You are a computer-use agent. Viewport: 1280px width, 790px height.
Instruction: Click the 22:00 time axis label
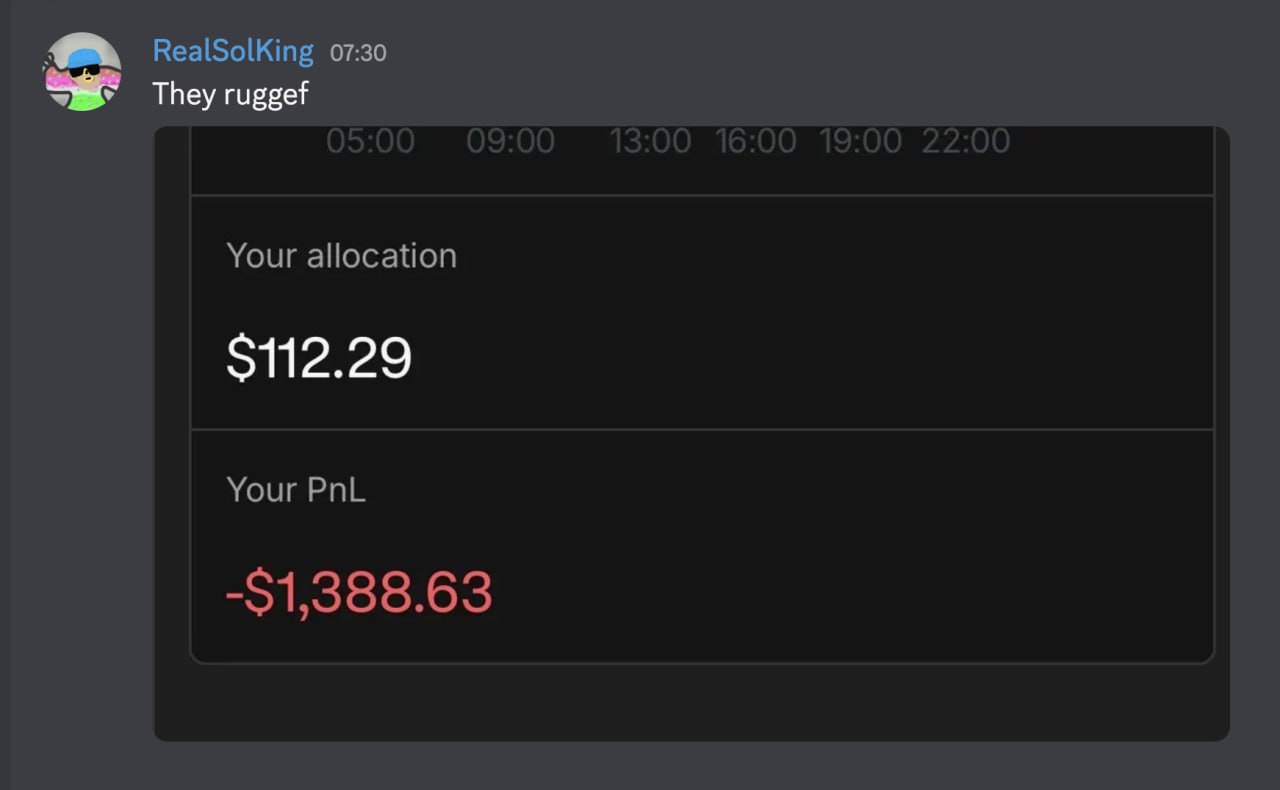[965, 141]
